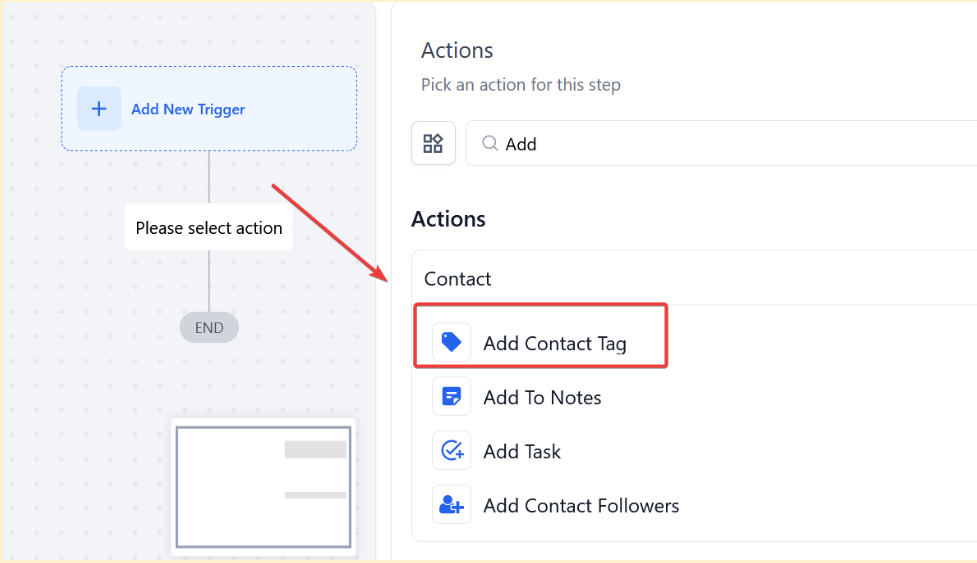This screenshot has width=977, height=563.
Task: Open the 'Please select action' step node
Action: coord(209,228)
